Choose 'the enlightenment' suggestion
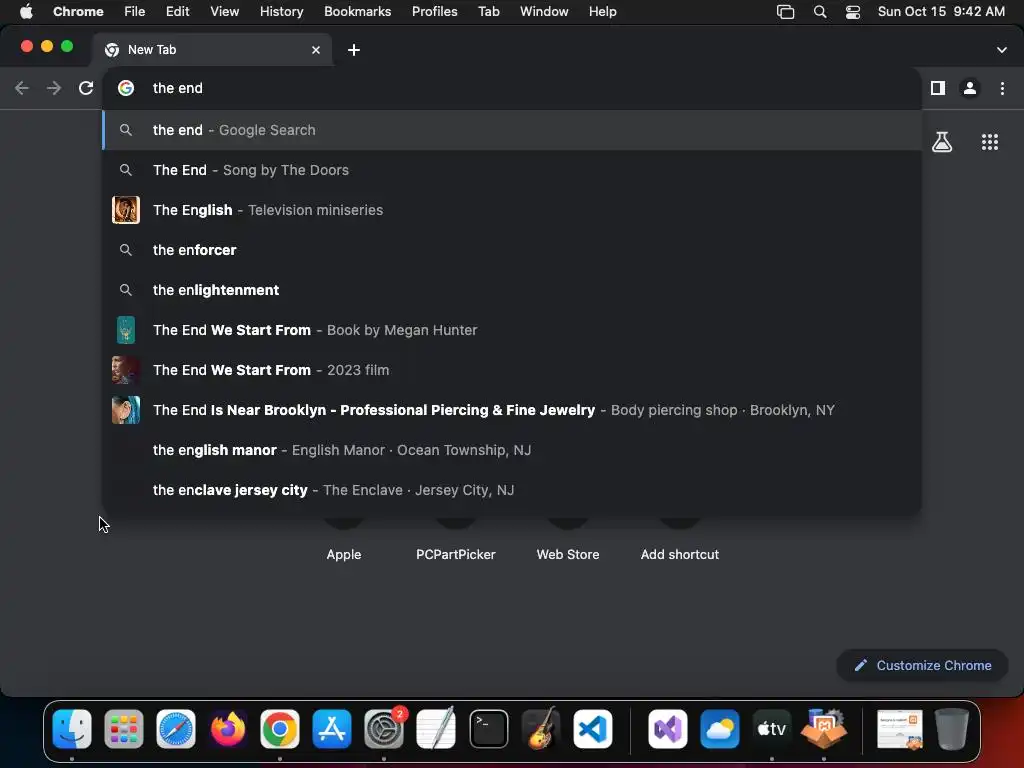 [512, 290]
